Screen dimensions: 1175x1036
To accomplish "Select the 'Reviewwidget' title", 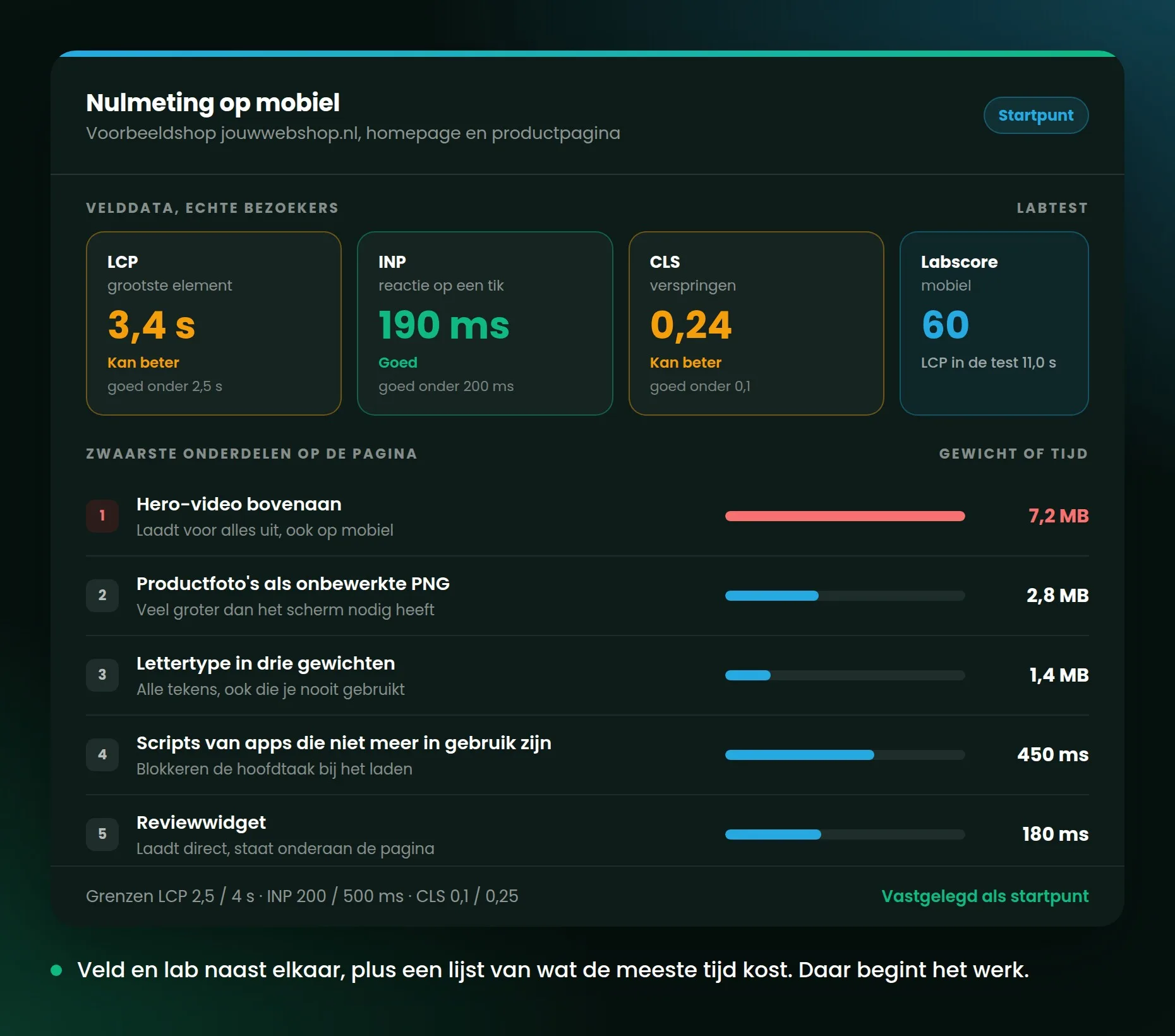I will pos(201,822).
